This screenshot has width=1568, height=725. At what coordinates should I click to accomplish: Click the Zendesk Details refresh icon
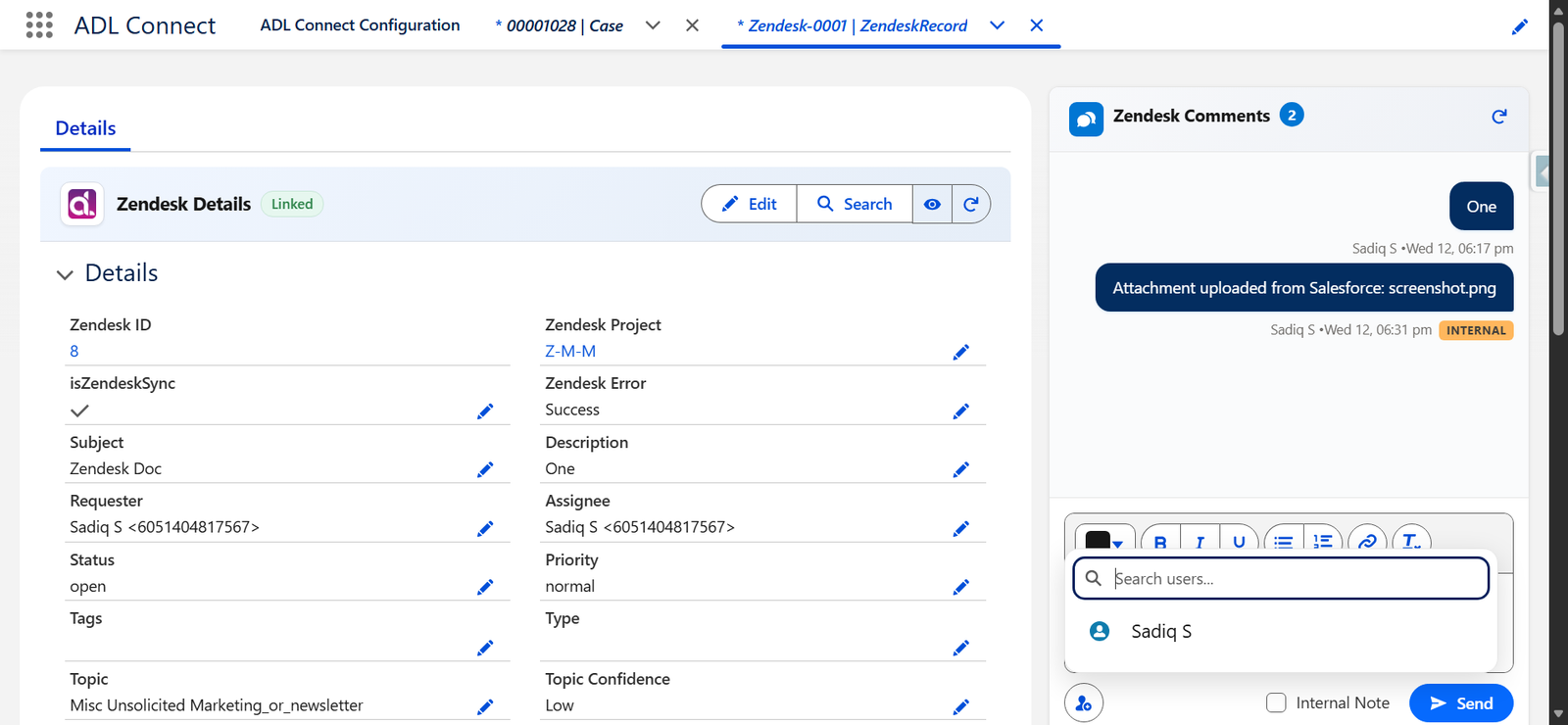(971, 204)
